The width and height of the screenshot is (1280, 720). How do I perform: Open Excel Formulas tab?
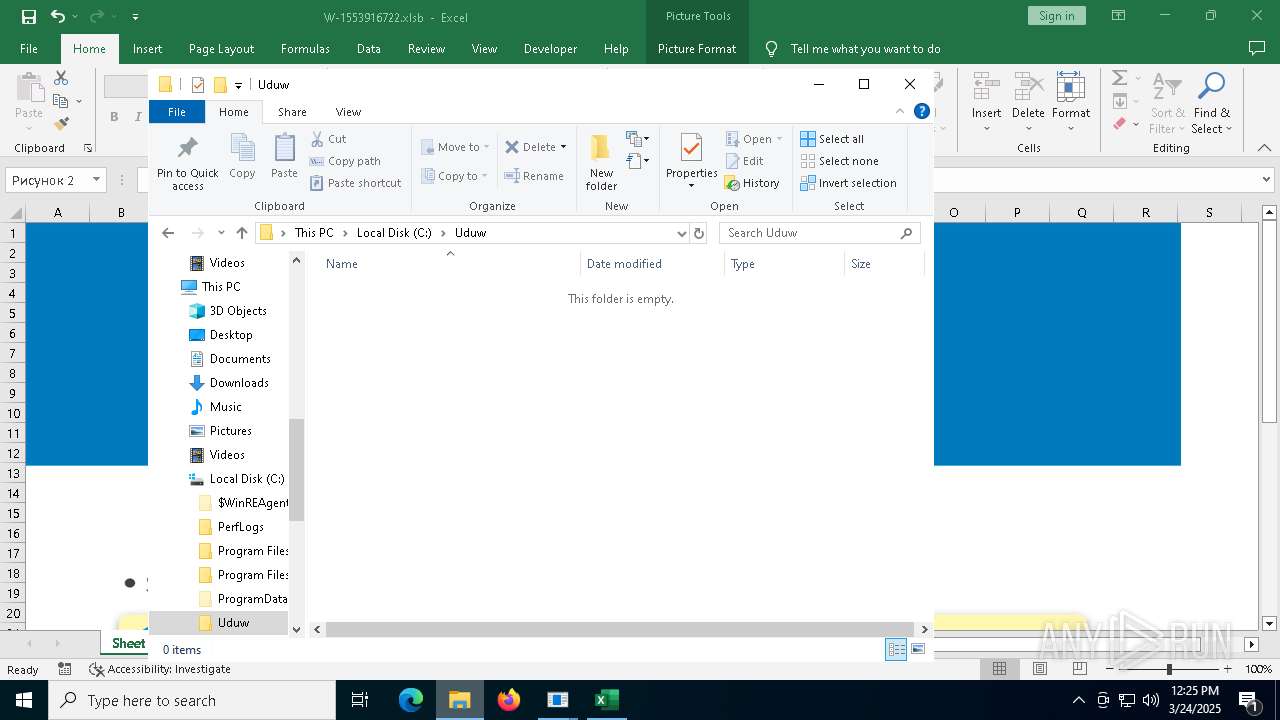tap(305, 48)
